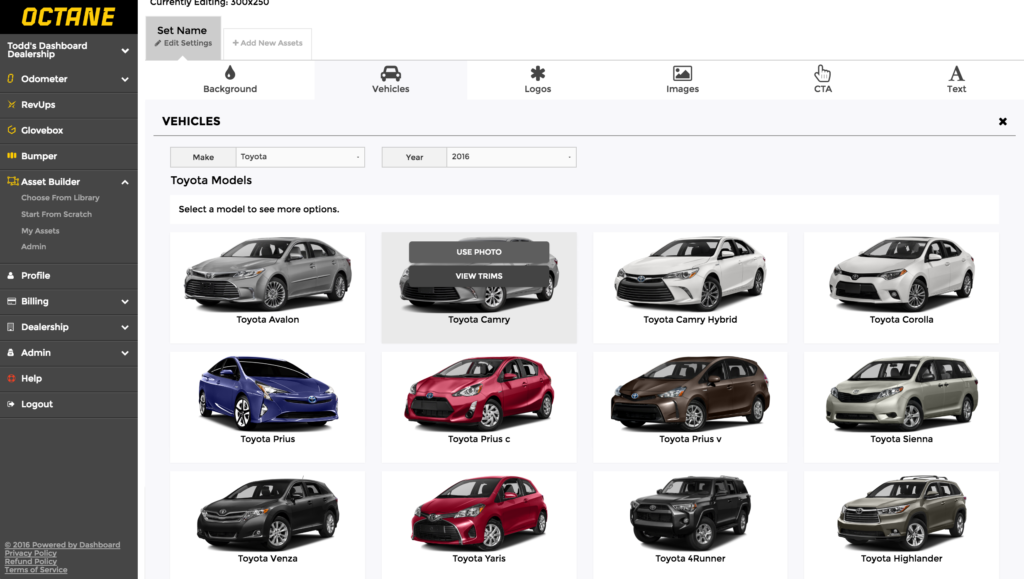Pick the blue Toyota Prius thumbnail
Screen dimensions: 1024x579
268,407
